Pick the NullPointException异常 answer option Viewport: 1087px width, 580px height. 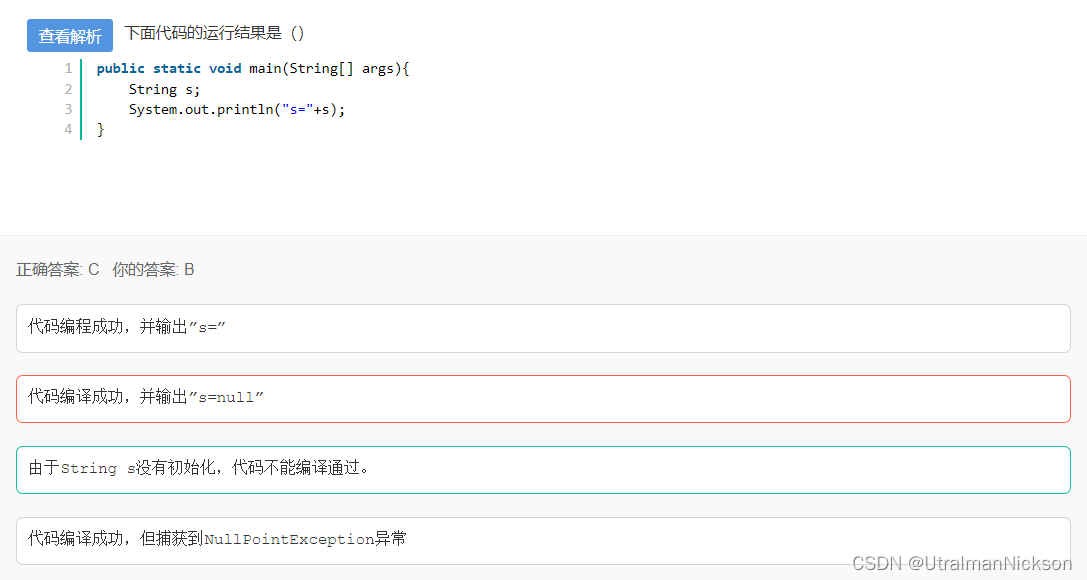544,541
